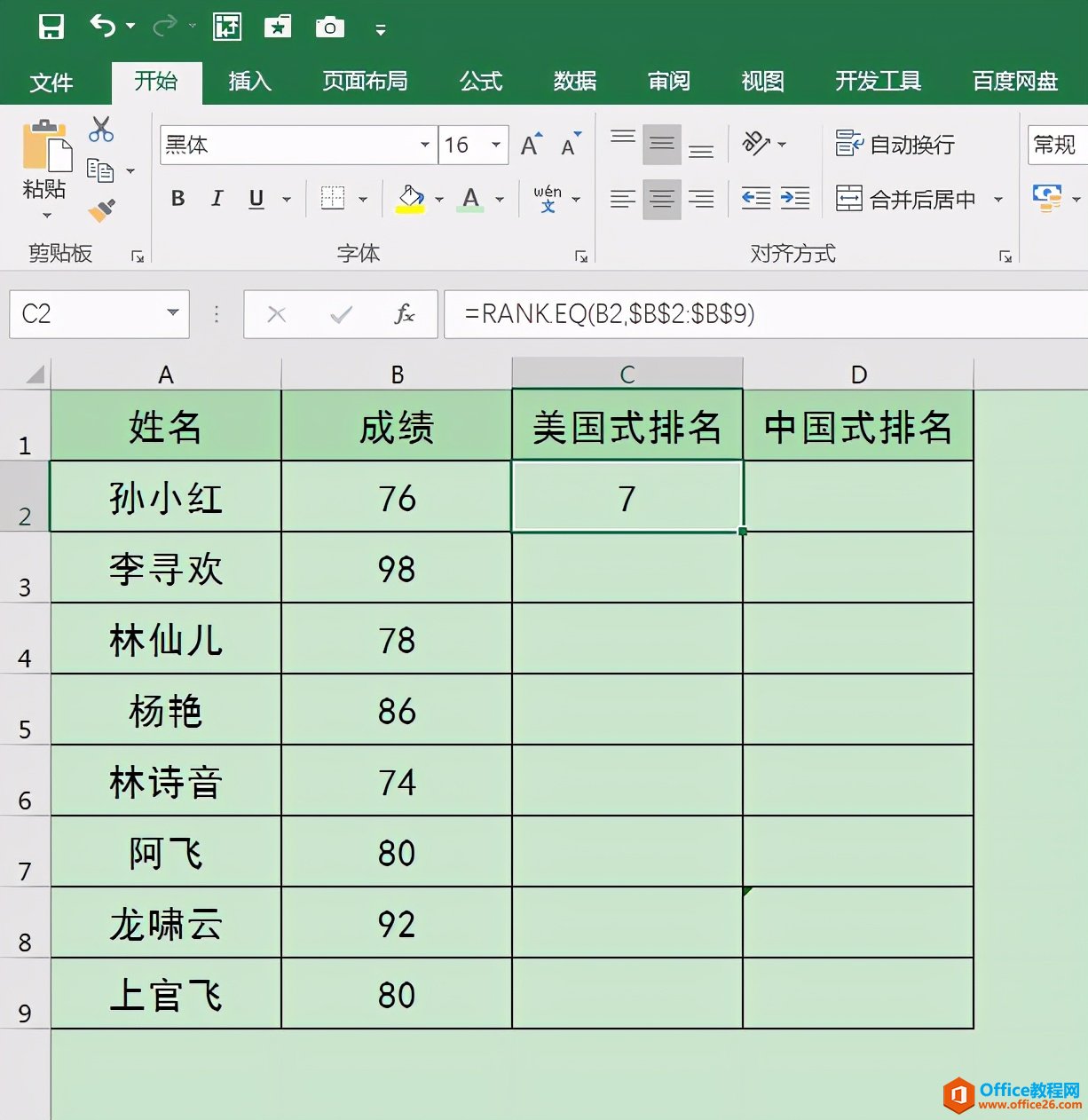
Task: Click the Save icon in quick access toolbar
Action: pyautogui.click(x=51, y=28)
